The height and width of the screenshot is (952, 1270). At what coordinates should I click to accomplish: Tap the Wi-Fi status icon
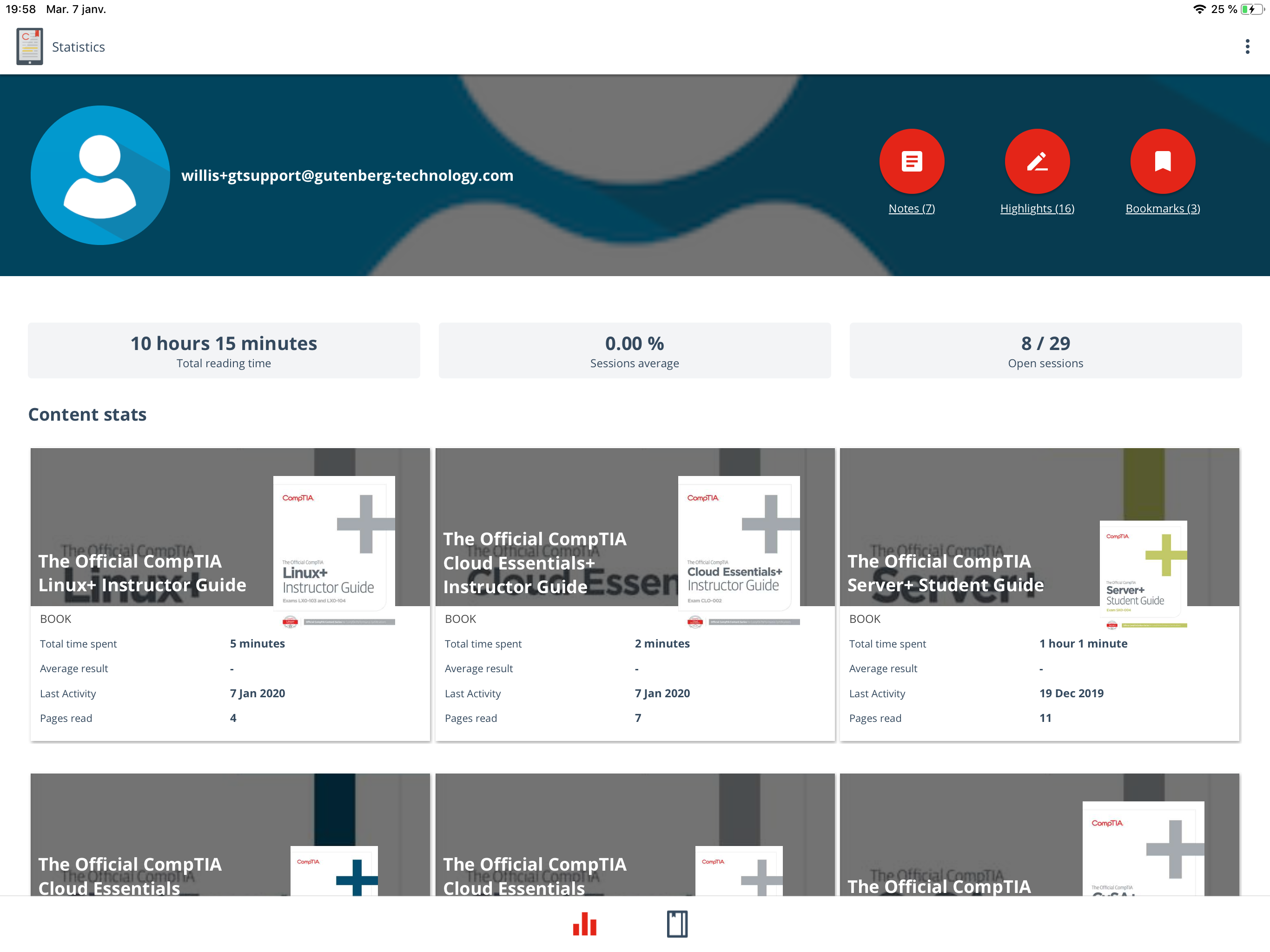[1199, 9]
